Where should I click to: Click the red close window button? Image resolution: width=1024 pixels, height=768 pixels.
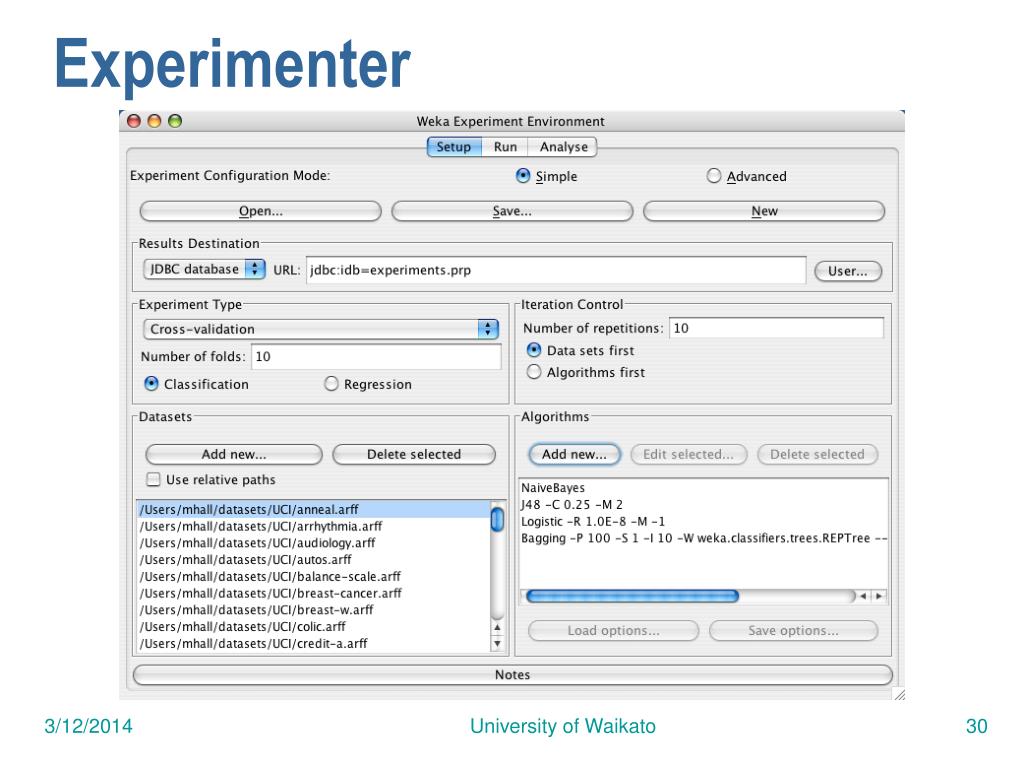134,121
